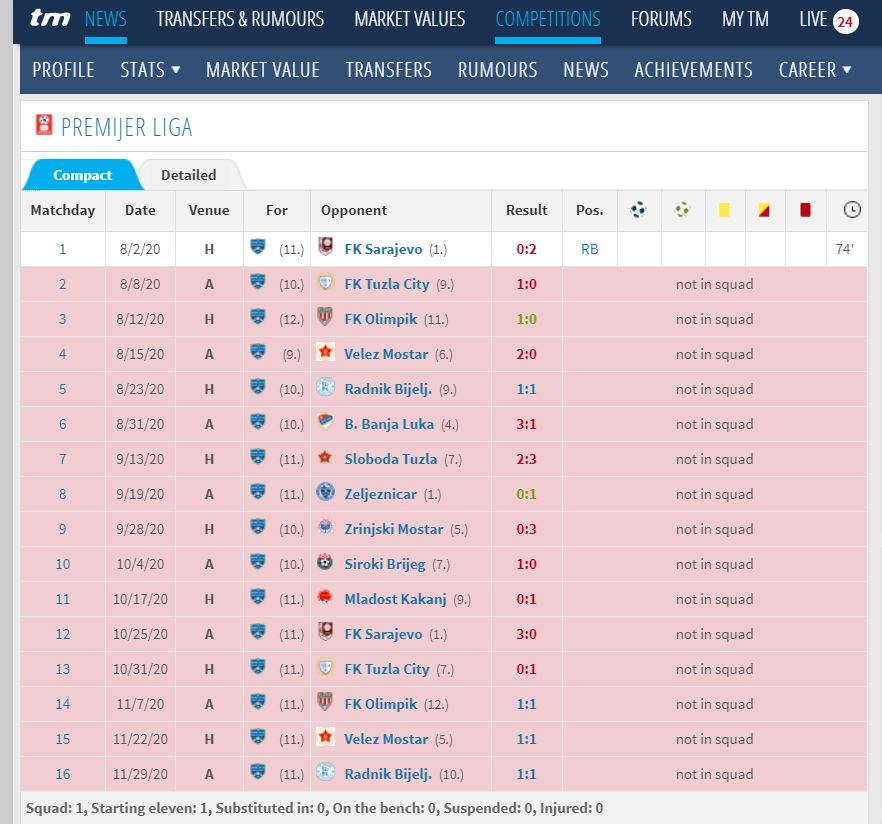882x824 pixels.
Task: Click the squad summary line at table bottom
Action: click(314, 808)
